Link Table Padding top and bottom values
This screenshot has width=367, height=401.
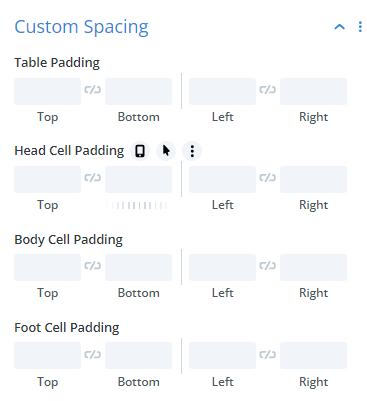(x=93, y=90)
